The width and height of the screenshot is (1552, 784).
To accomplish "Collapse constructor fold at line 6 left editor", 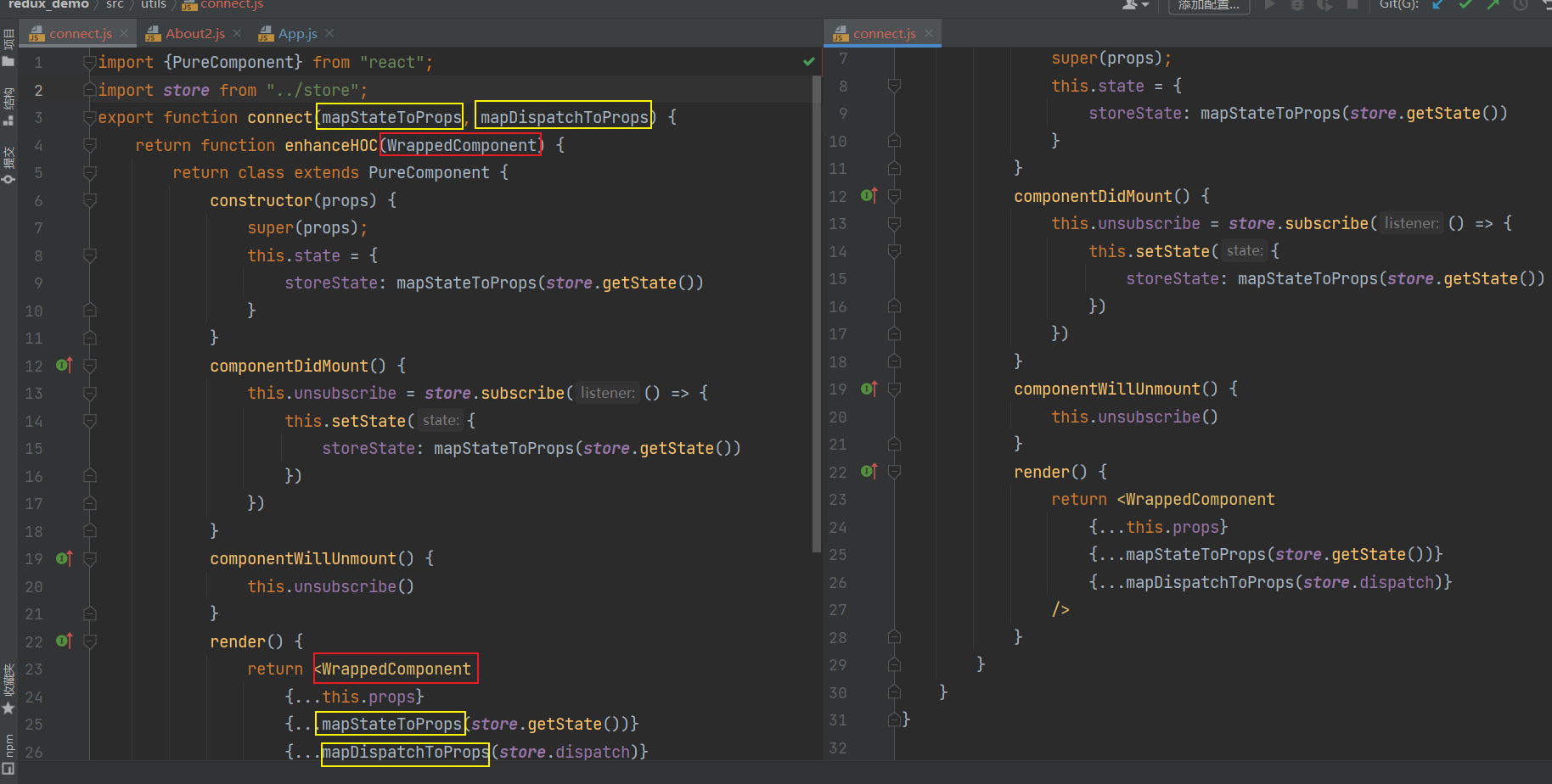I will tap(90, 200).
